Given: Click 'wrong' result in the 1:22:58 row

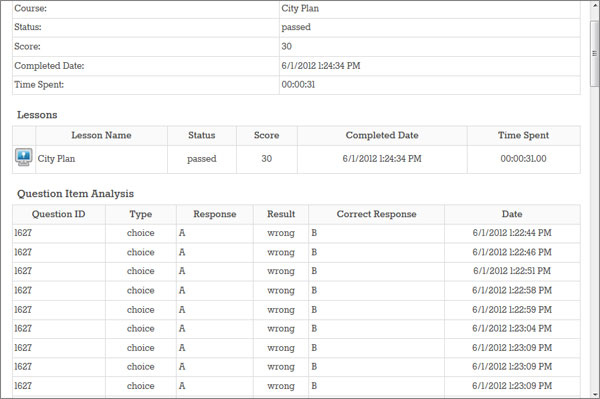Looking at the screenshot, I should 281,291.
